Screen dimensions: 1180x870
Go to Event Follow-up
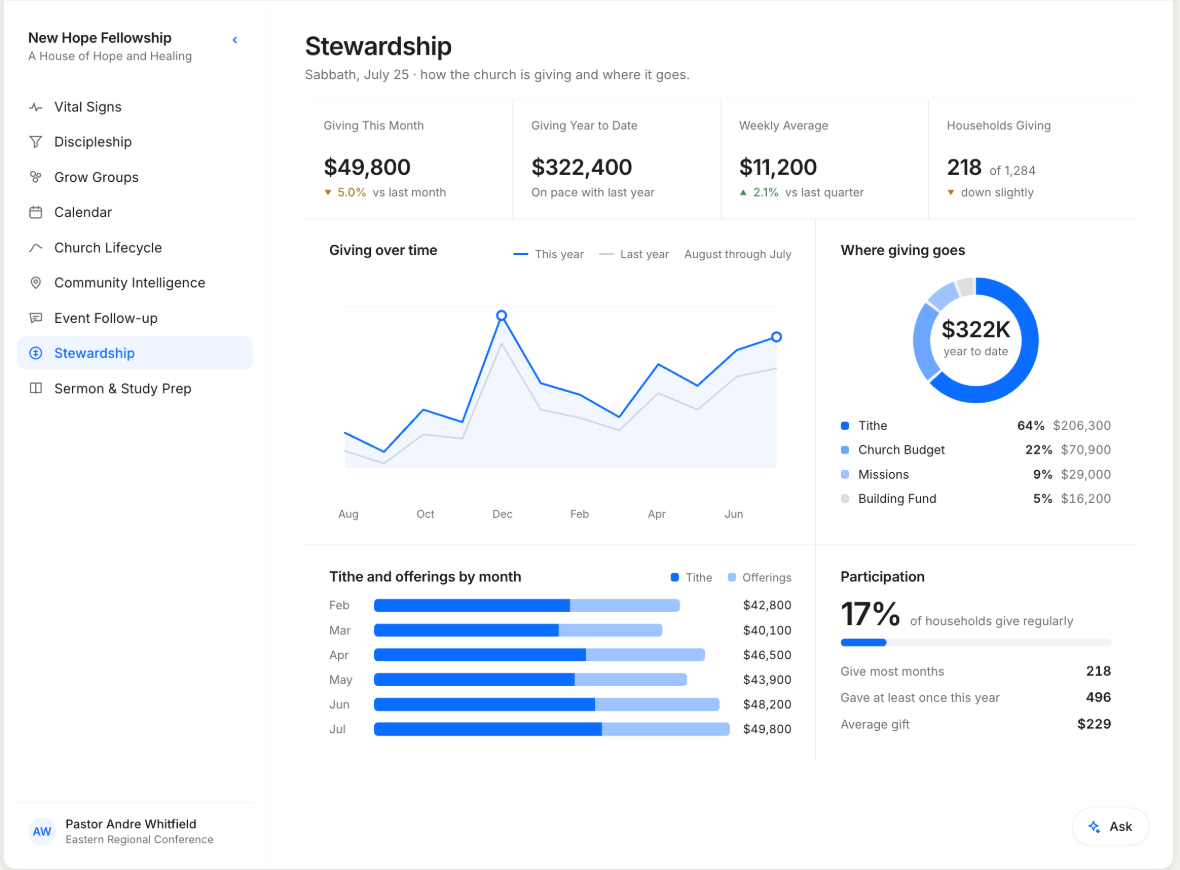[135, 318]
